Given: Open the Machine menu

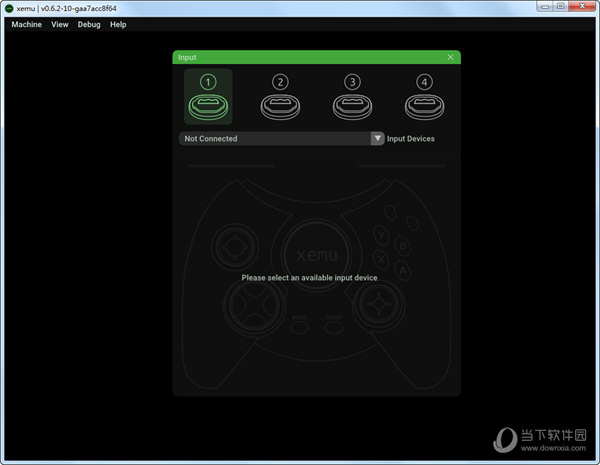Looking at the screenshot, I should [x=26, y=24].
